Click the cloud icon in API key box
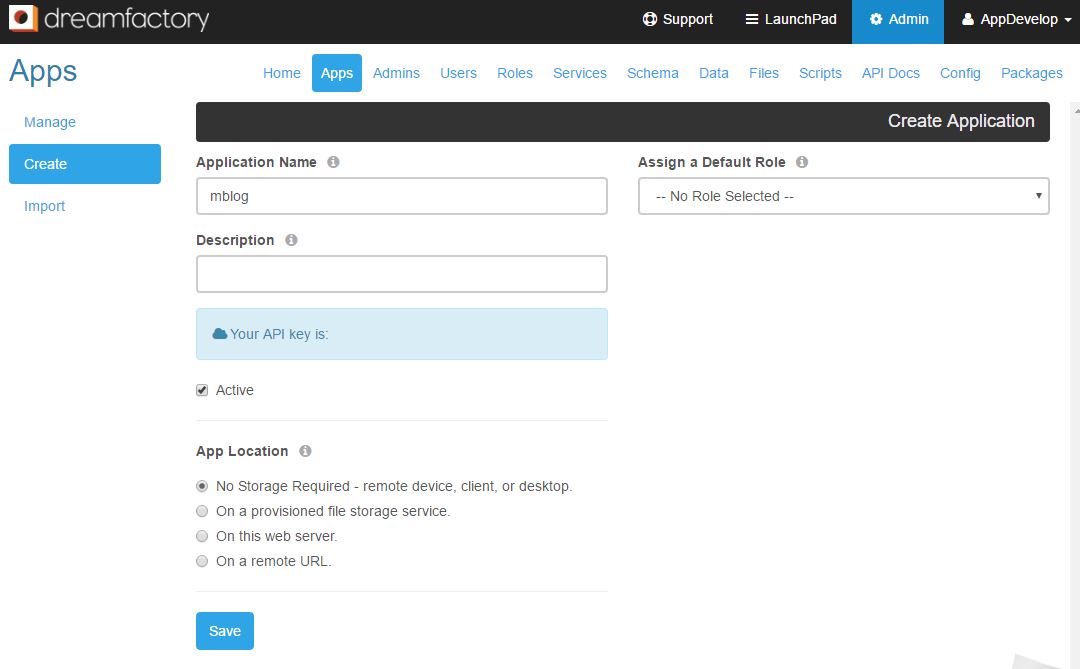This screenshot has height=669, width=1080. click(x=220, y=334)
